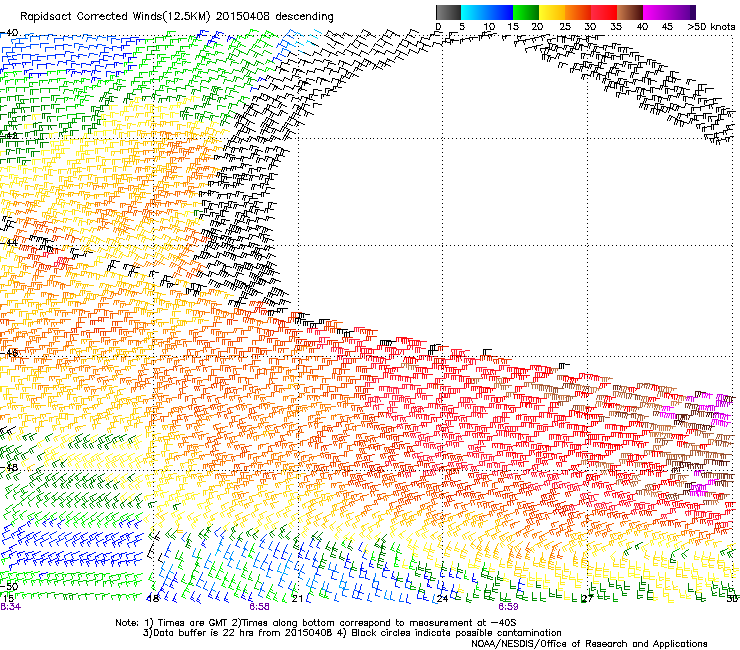
Task: Click the purple '8:34' time label
Action: tap(10, 607)
